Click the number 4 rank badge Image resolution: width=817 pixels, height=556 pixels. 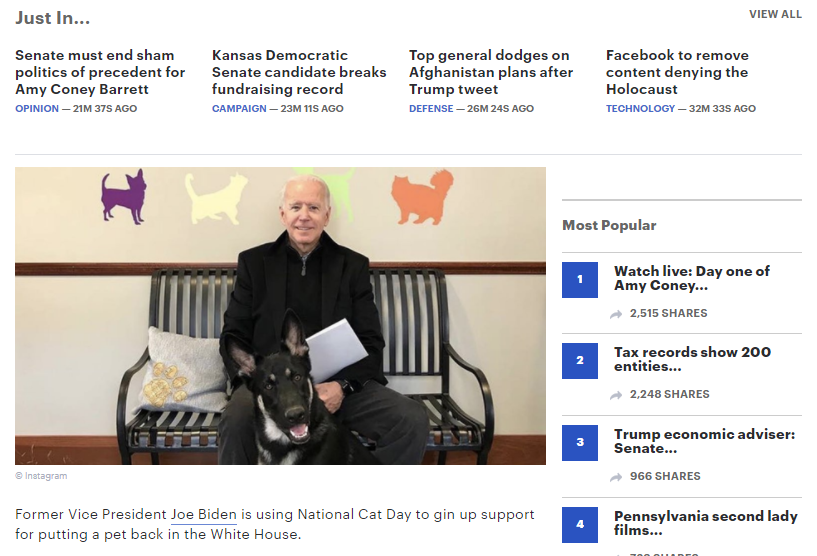pyautogui.click(x=580, y=524)
